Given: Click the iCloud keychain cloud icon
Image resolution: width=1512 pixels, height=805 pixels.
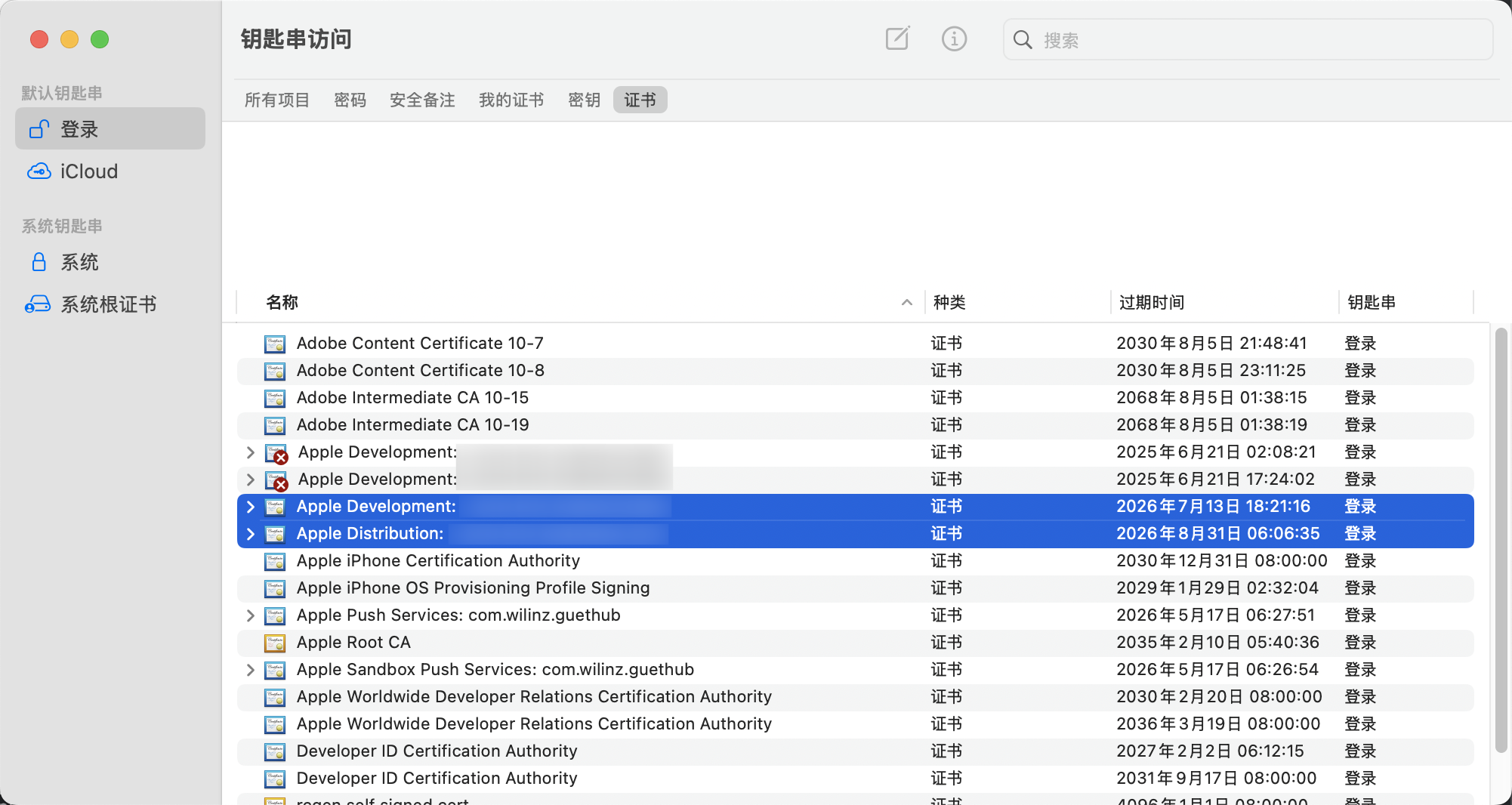Looking at the screenshot, I should [39, 171].
